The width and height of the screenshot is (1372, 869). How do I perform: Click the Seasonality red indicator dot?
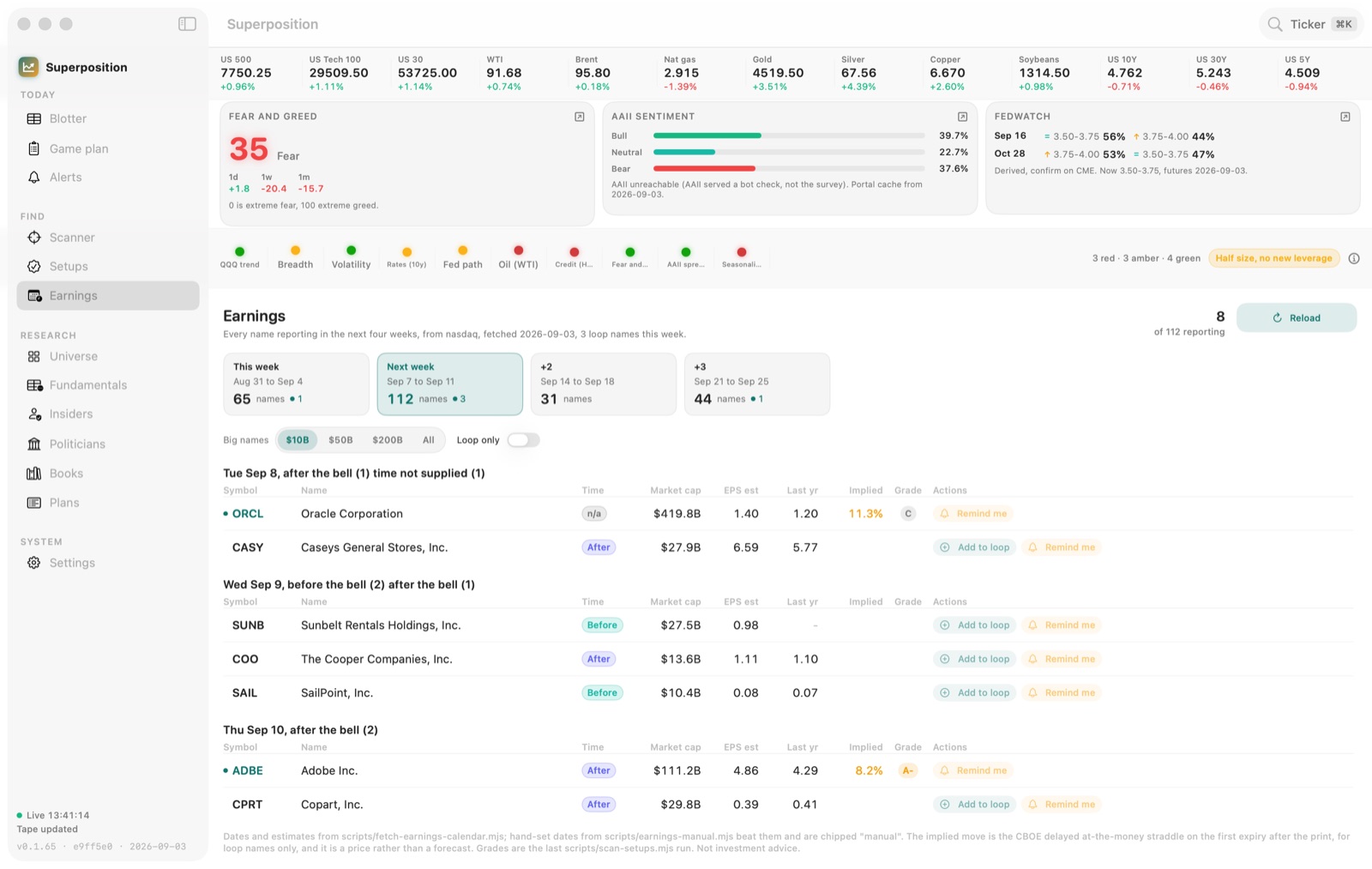coord(742,251)
